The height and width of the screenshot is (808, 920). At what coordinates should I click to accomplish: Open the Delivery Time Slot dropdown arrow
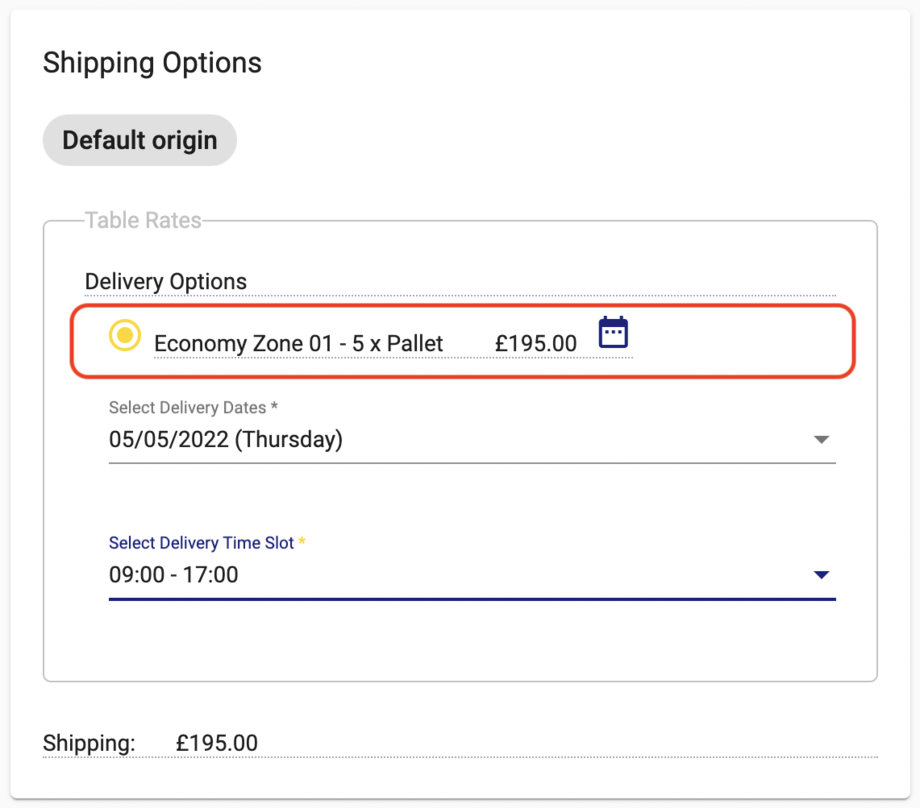822,575
